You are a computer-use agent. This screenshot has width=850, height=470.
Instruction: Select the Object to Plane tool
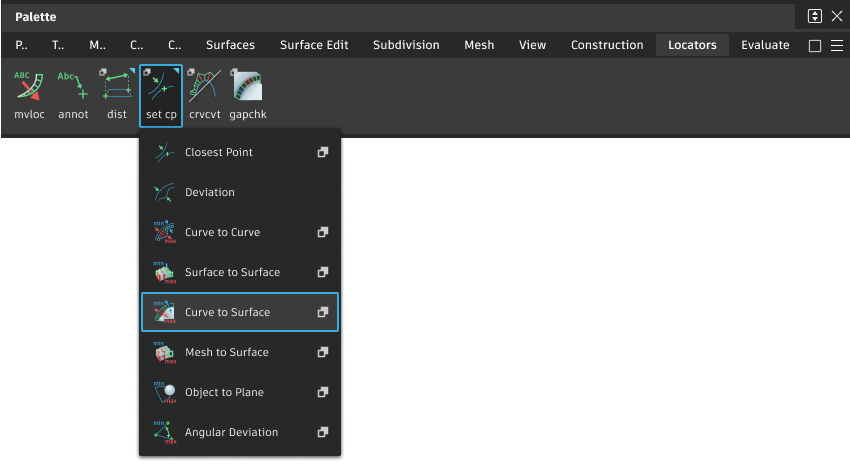pos(224,392)
